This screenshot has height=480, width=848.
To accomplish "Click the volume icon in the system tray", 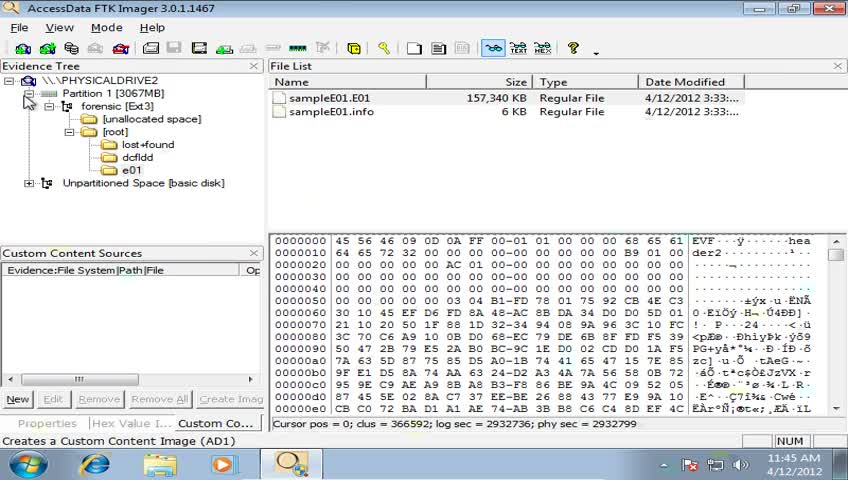I will [x=740, y=465].
